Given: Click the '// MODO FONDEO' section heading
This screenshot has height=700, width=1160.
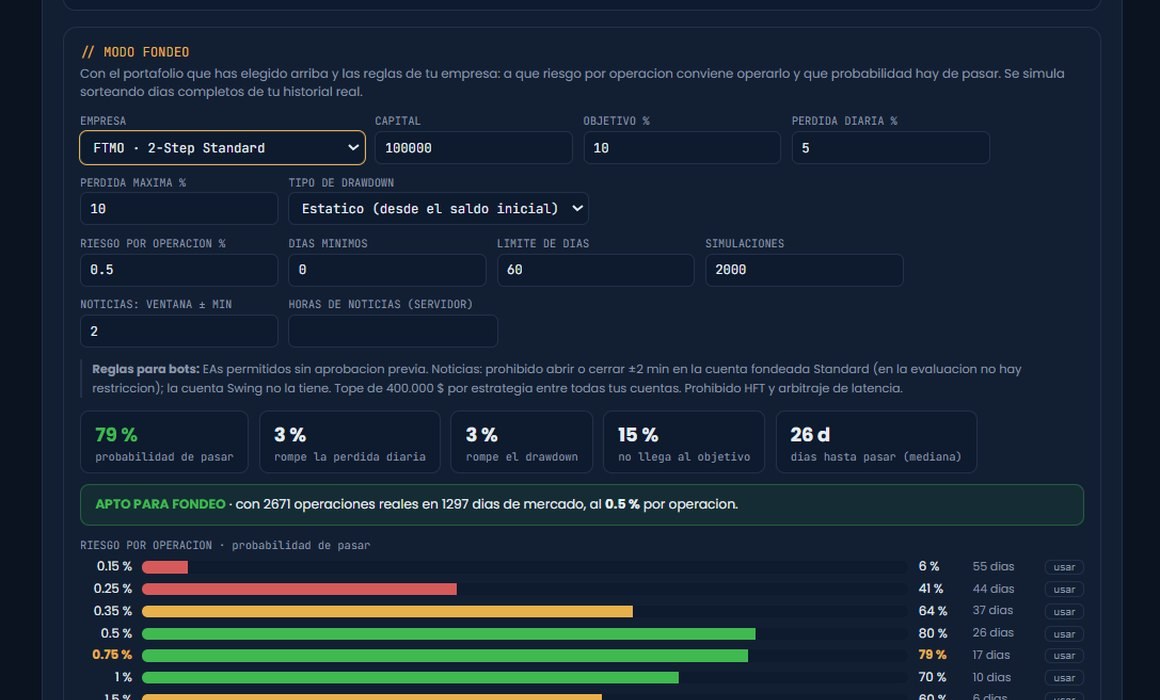Looking at the screenshot, I should click(135, 52).
